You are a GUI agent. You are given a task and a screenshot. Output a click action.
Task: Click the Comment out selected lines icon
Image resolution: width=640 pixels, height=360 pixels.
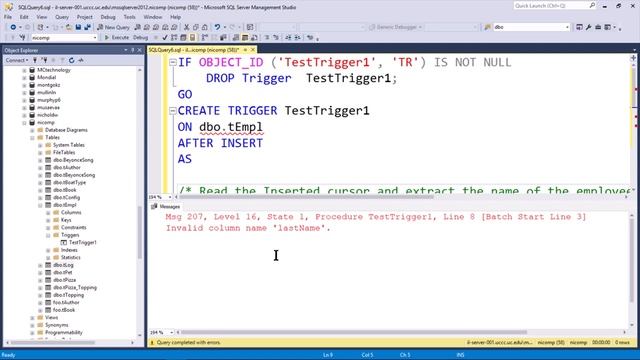267,38
